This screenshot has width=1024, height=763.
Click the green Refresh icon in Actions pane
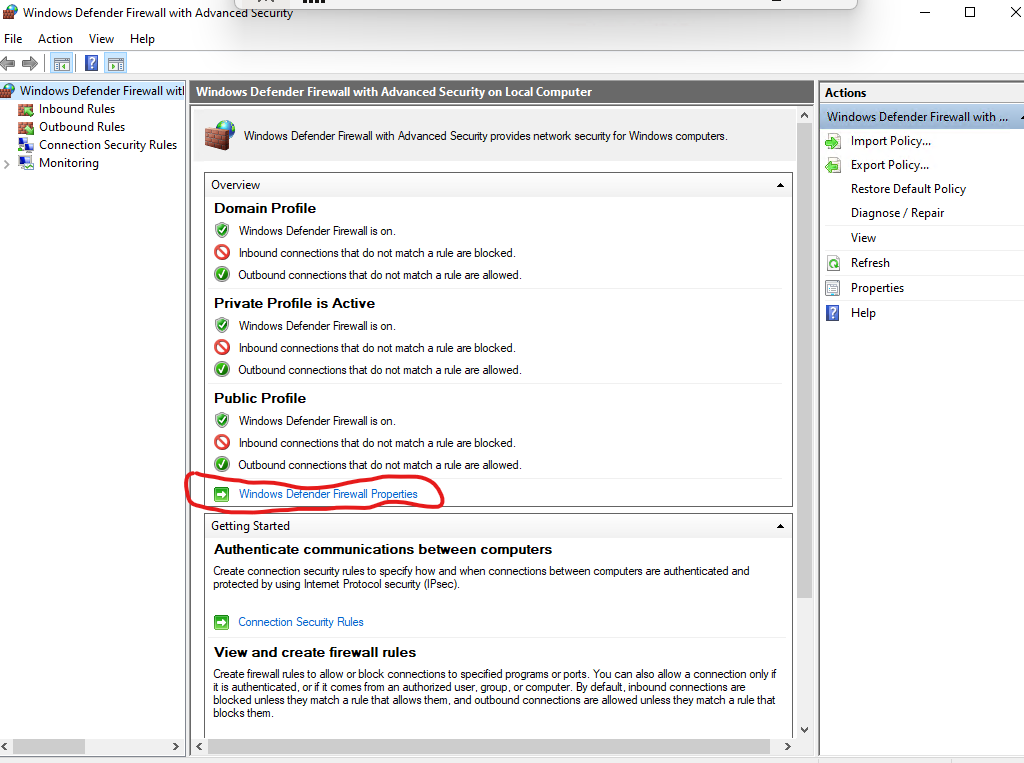[833, 263]
